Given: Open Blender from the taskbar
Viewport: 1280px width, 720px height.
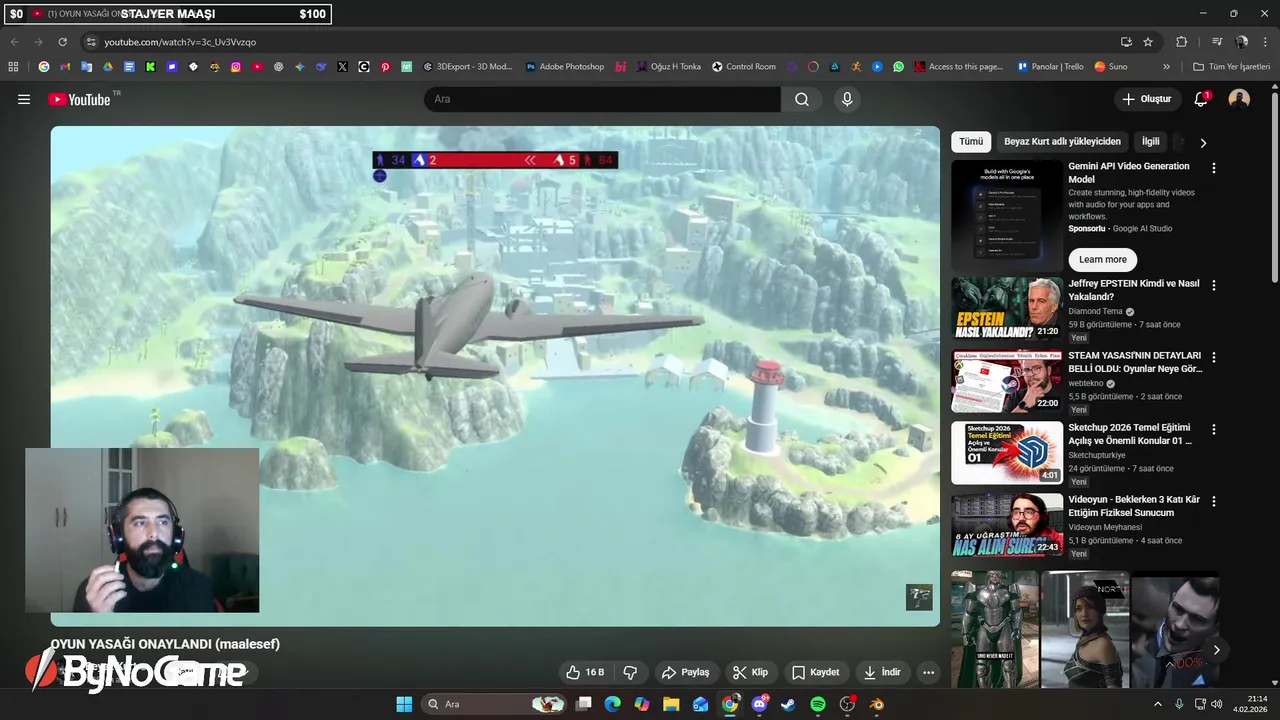Looking at the screenshot, I should (877, 704).
